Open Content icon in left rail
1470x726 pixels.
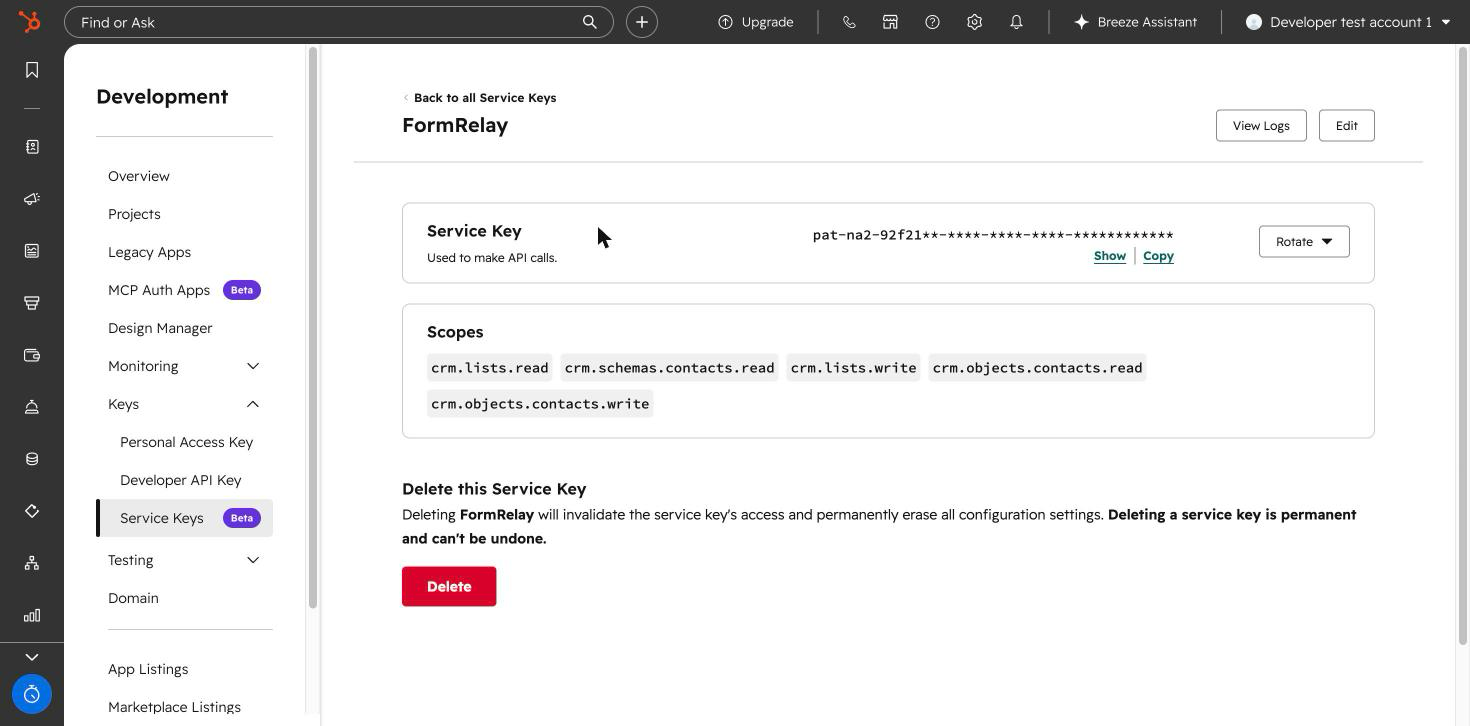coord(32,251)
